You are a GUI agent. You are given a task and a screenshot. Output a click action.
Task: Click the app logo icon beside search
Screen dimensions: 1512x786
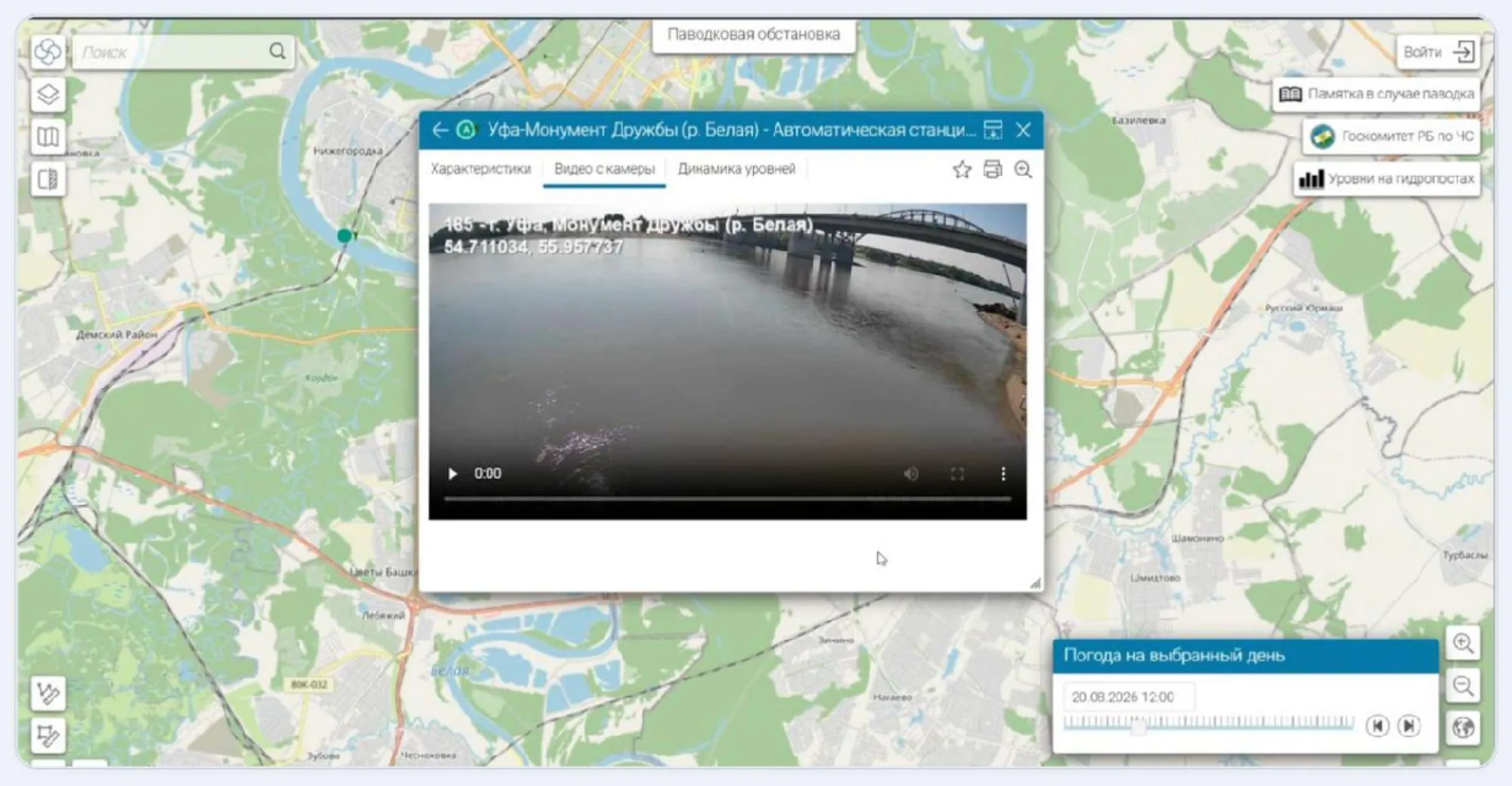pyautogui.click(x=48, y=51)
